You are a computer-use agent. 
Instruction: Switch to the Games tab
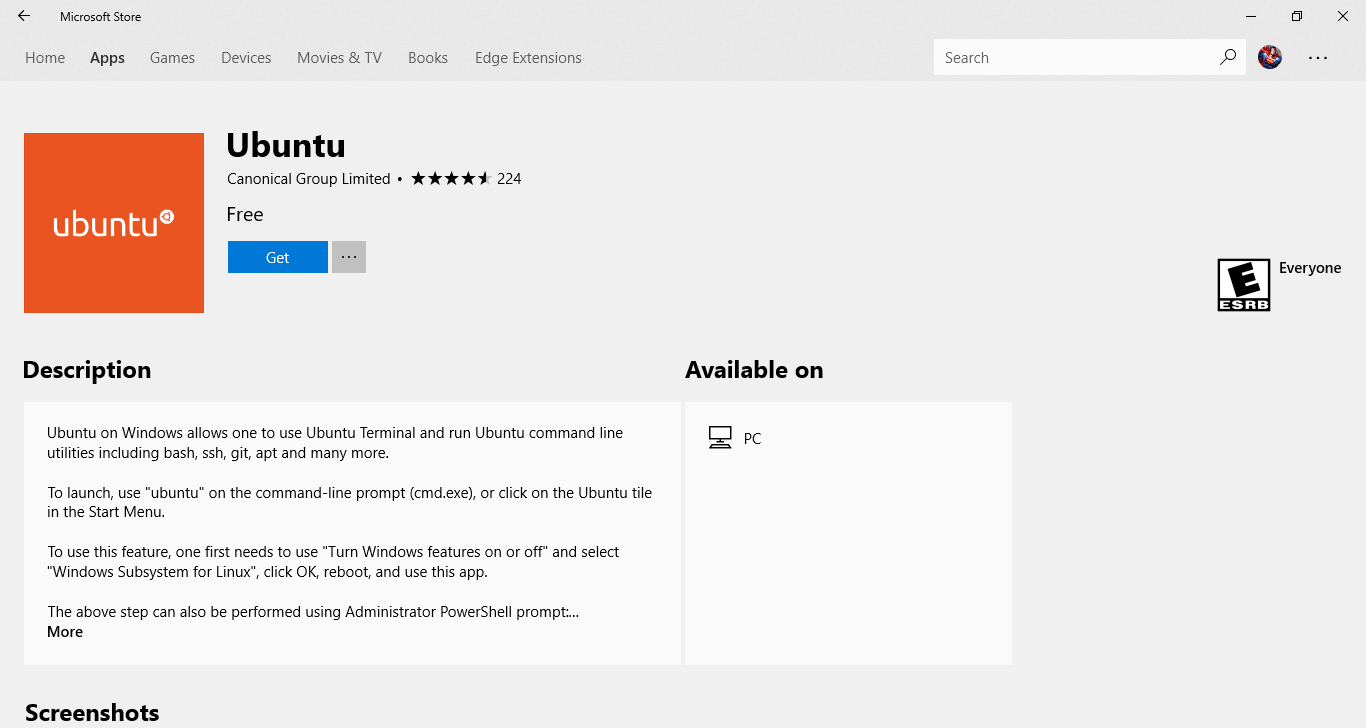click(172, 58)
